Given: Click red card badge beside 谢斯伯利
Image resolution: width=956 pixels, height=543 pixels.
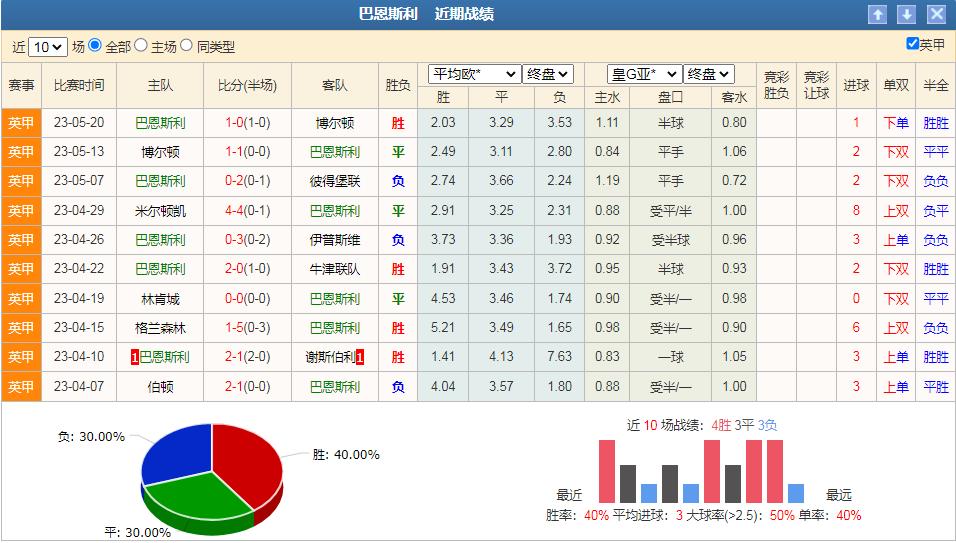Looking at the screenshot, I should 360,358.
